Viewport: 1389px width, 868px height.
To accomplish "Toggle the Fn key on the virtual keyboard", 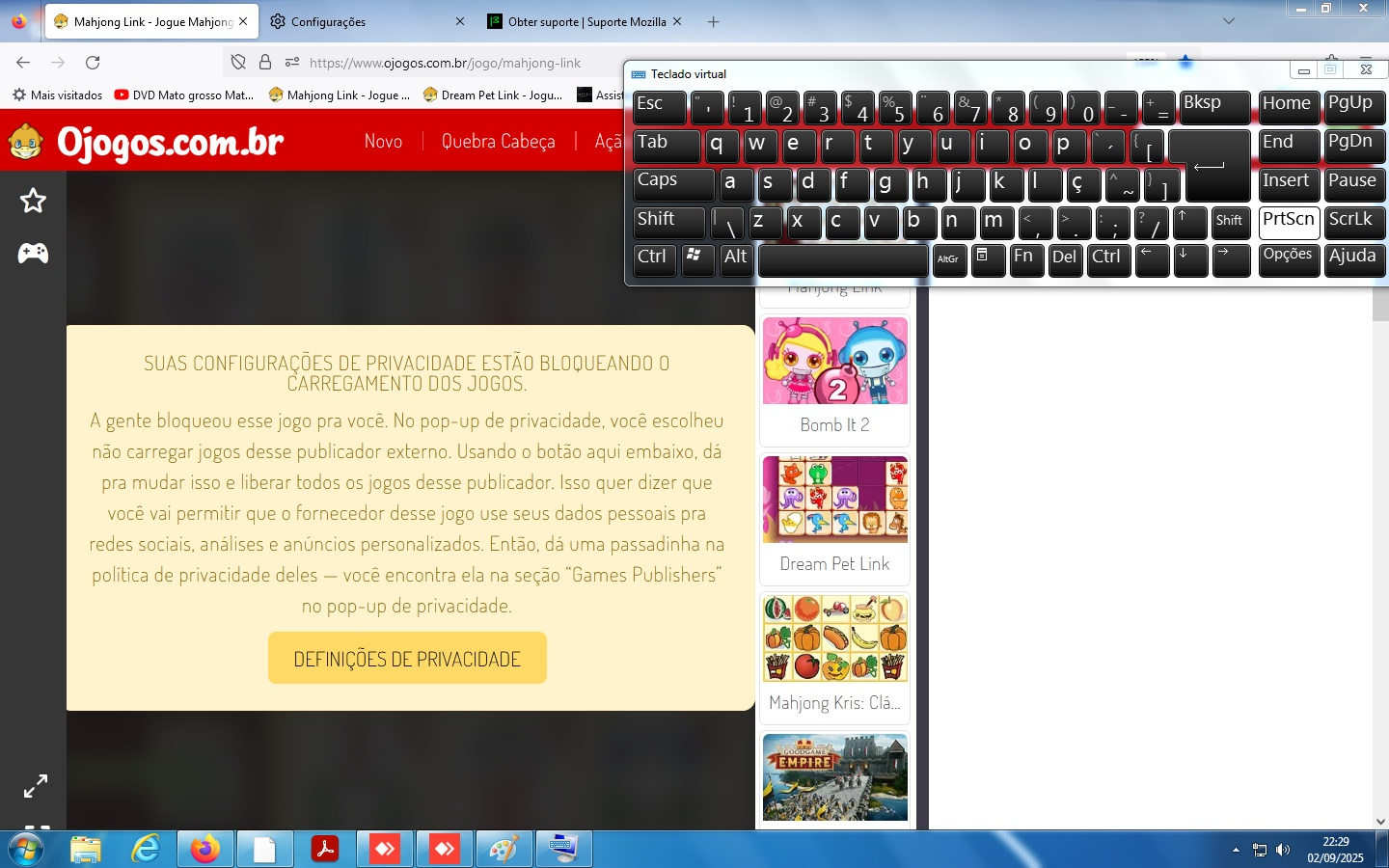I will [1026, 260].
